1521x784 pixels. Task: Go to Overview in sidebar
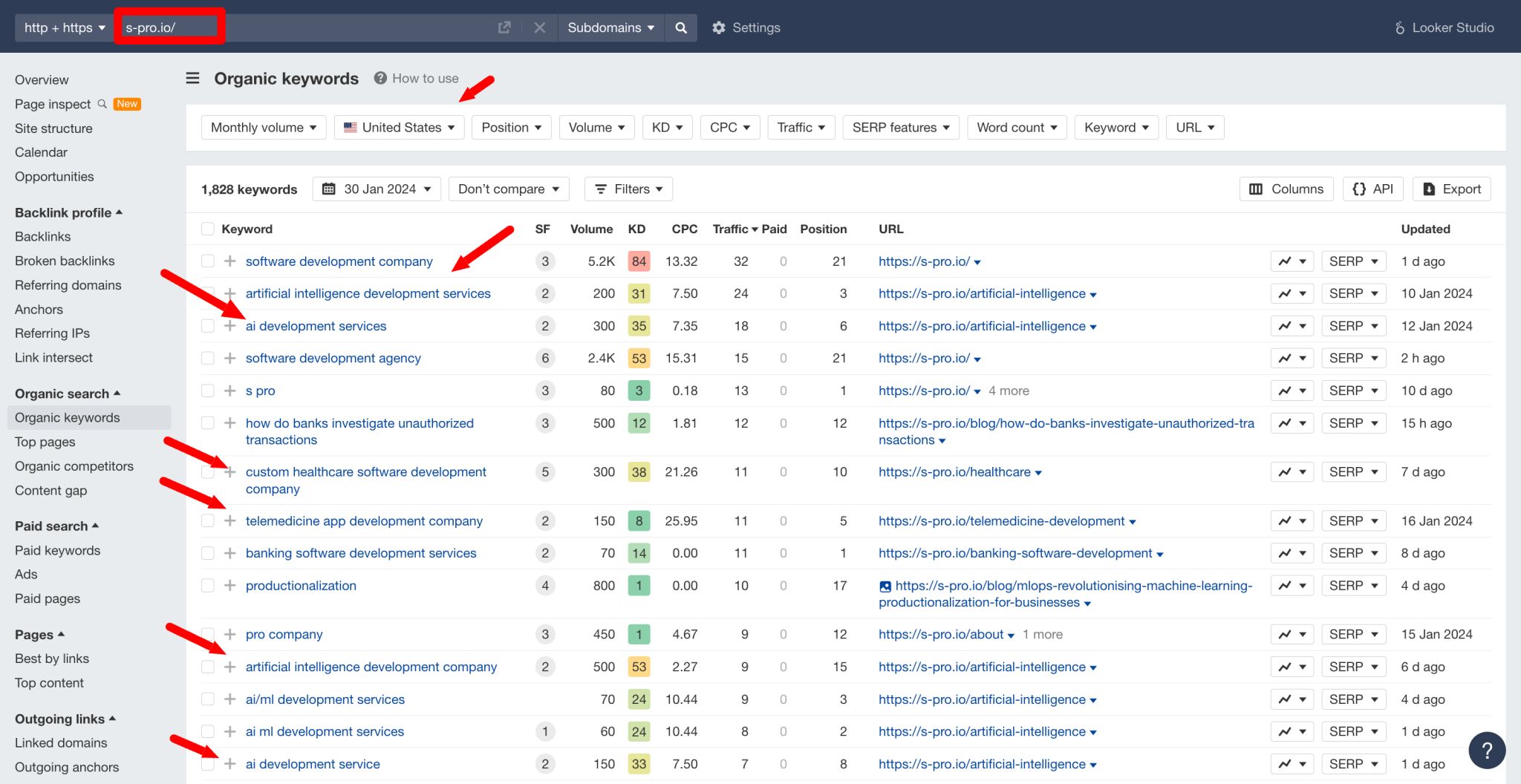point(42,79)
